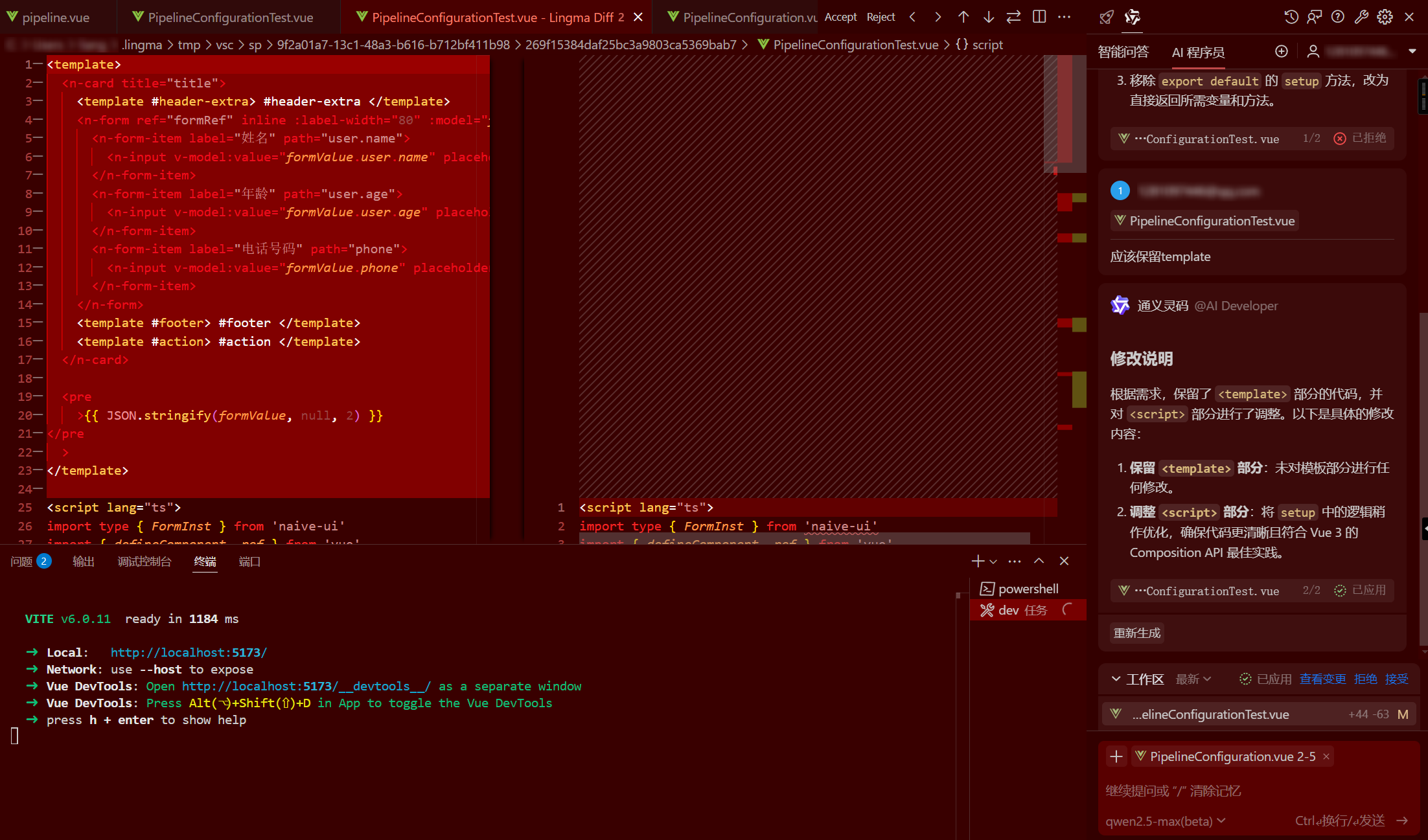1428x840 pixels.
Task: Click the swap sides arrows icon
Action: pyautogui.click(x=1013, y=17)
